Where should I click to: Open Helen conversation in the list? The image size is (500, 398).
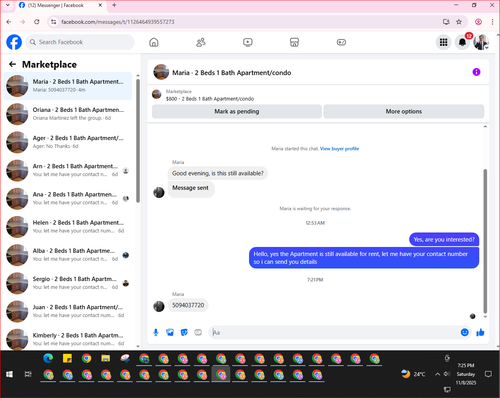68,227
